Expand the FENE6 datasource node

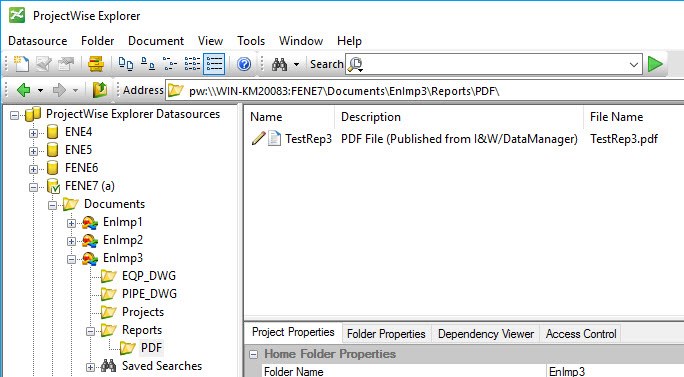tap(34, 169)
